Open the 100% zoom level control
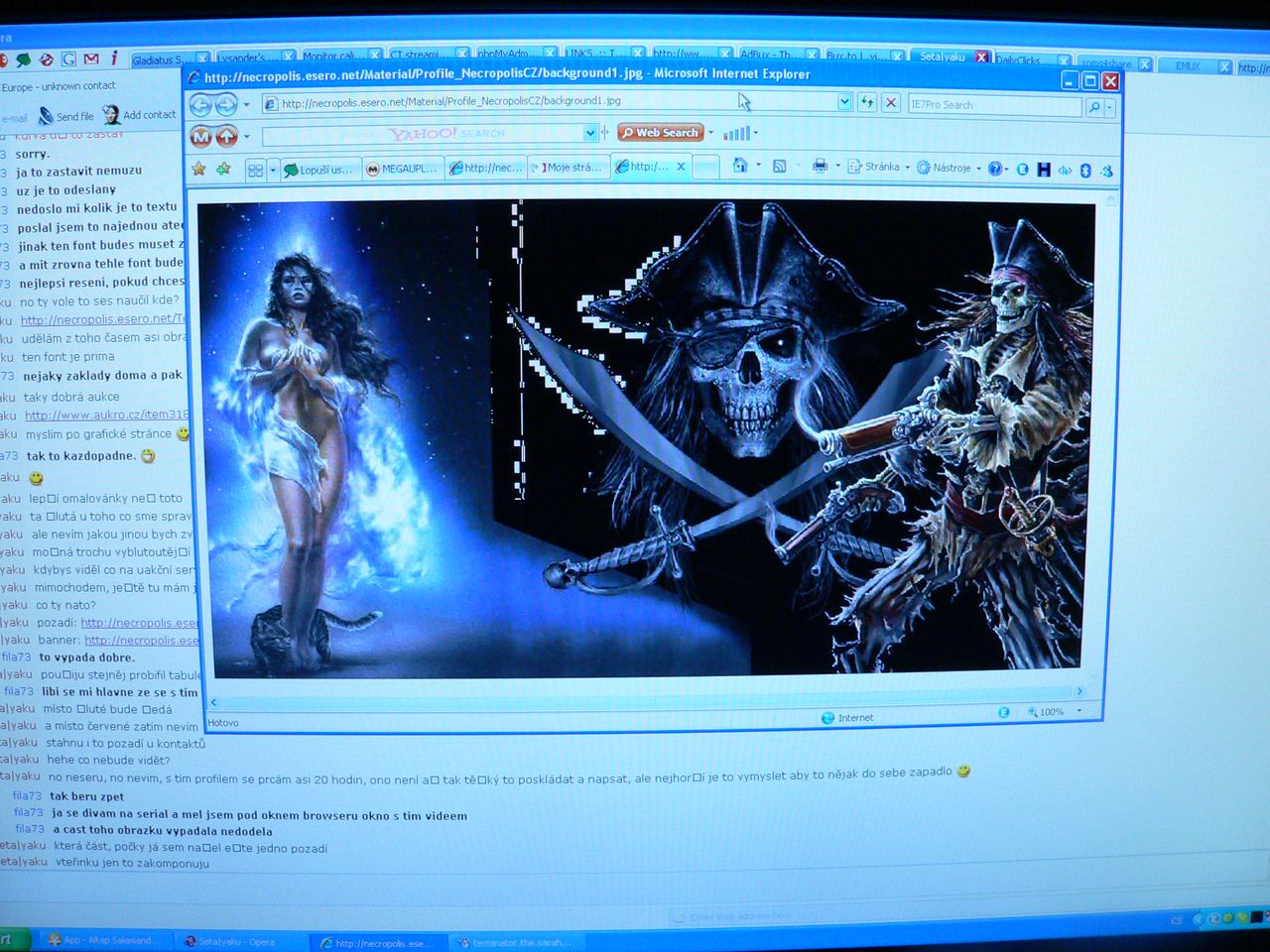 (x=1054, y=712)
